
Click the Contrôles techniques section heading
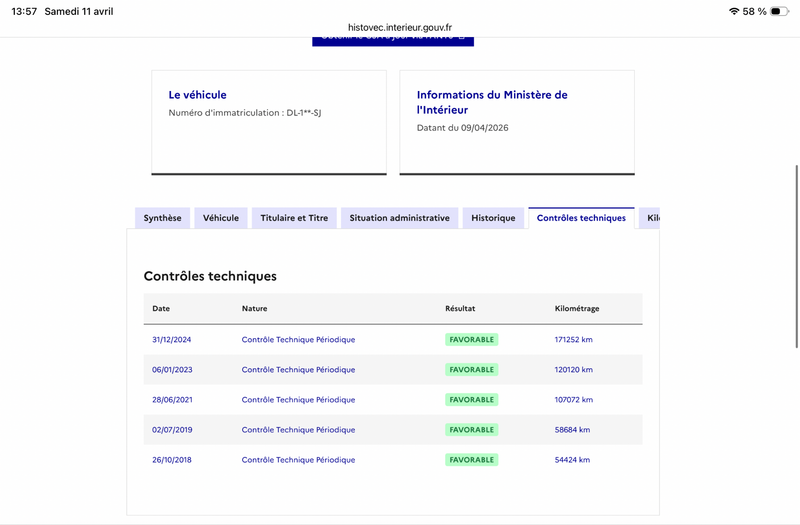[x=210, y=276]
